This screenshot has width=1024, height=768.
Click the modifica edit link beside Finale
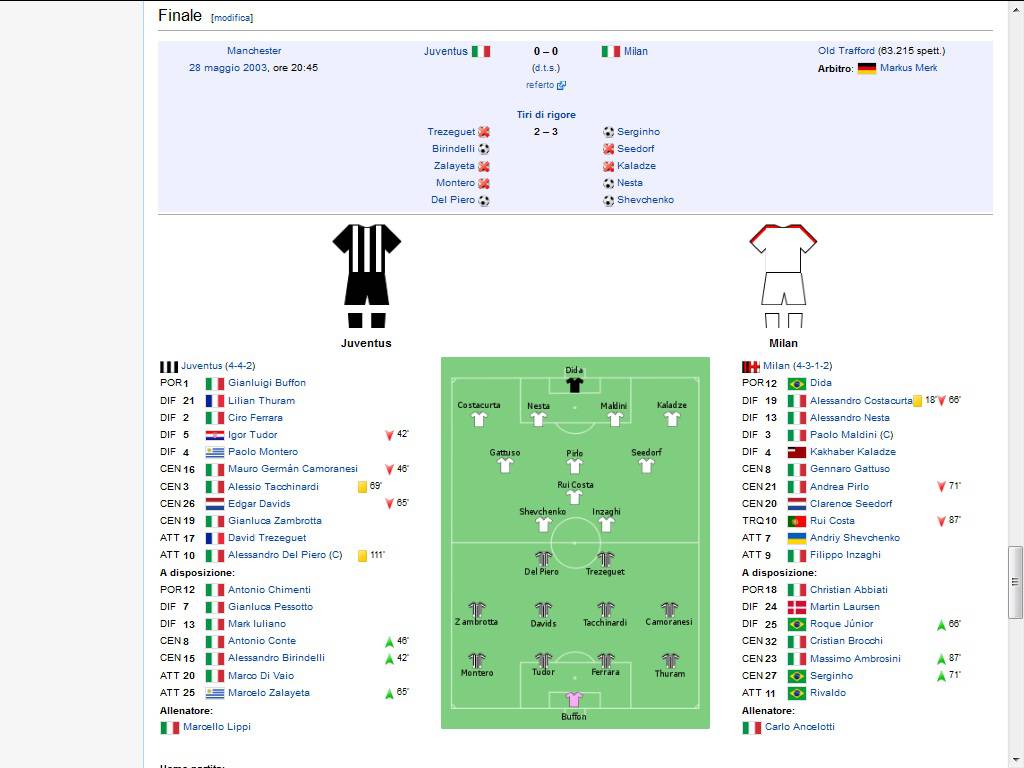pyautogui.click(x=232, y=18)
